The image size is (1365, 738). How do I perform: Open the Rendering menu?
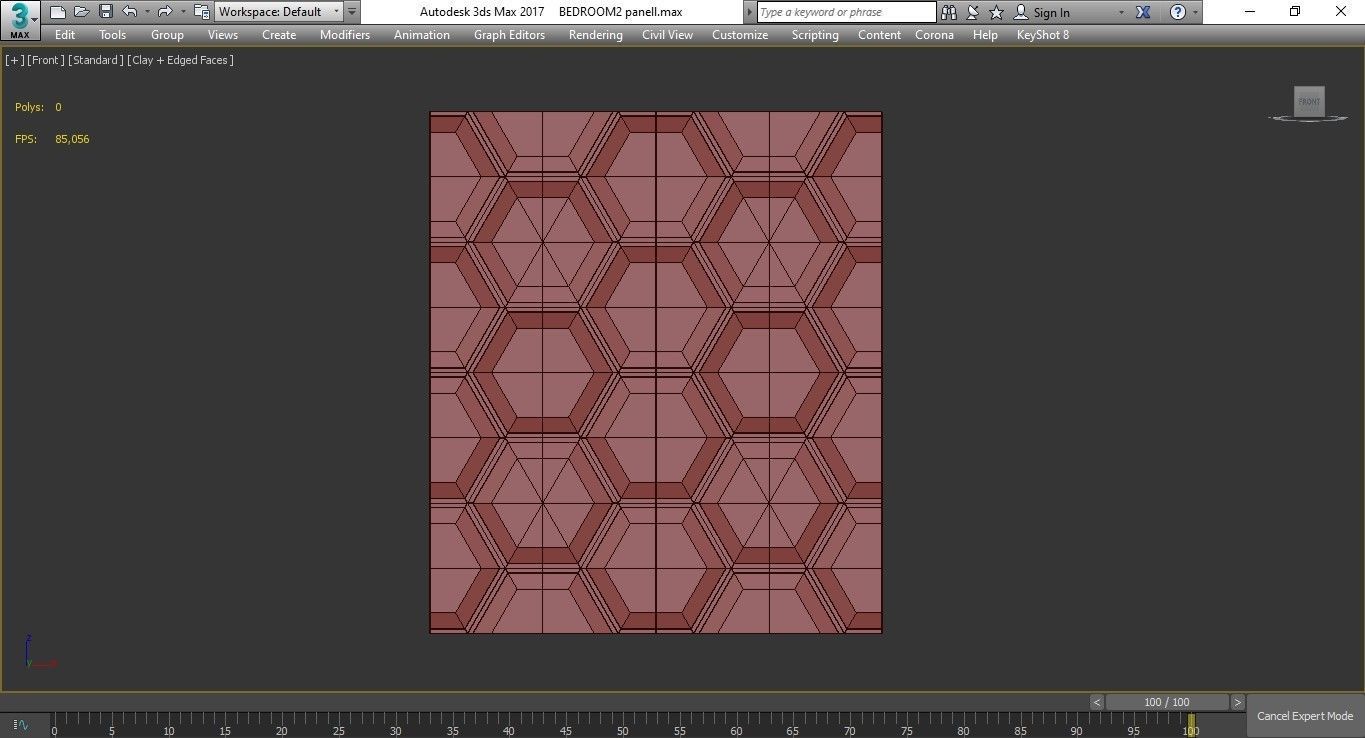(x=596, y=34)
